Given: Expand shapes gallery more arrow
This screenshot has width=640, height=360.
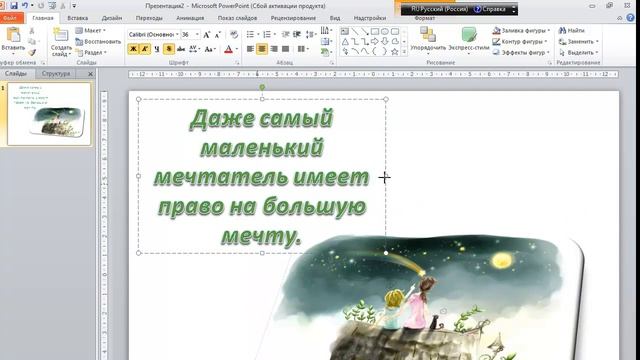Looking at the screenshot, I should pyautogui.click(x=404, y=52).
